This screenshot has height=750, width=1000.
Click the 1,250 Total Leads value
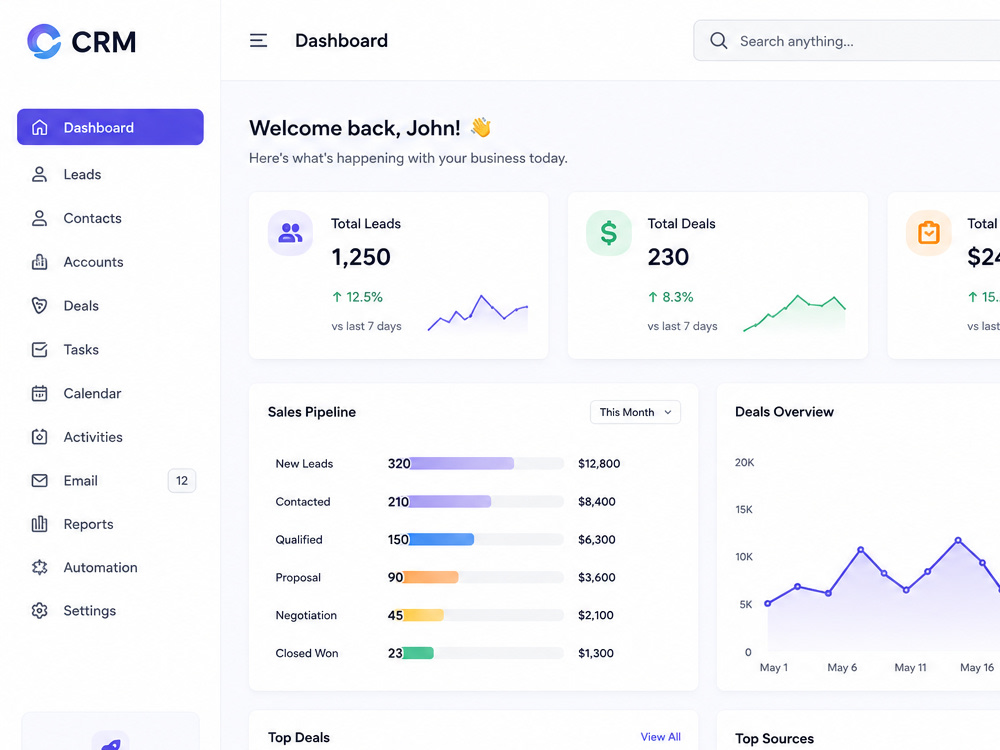click(361, 257)
